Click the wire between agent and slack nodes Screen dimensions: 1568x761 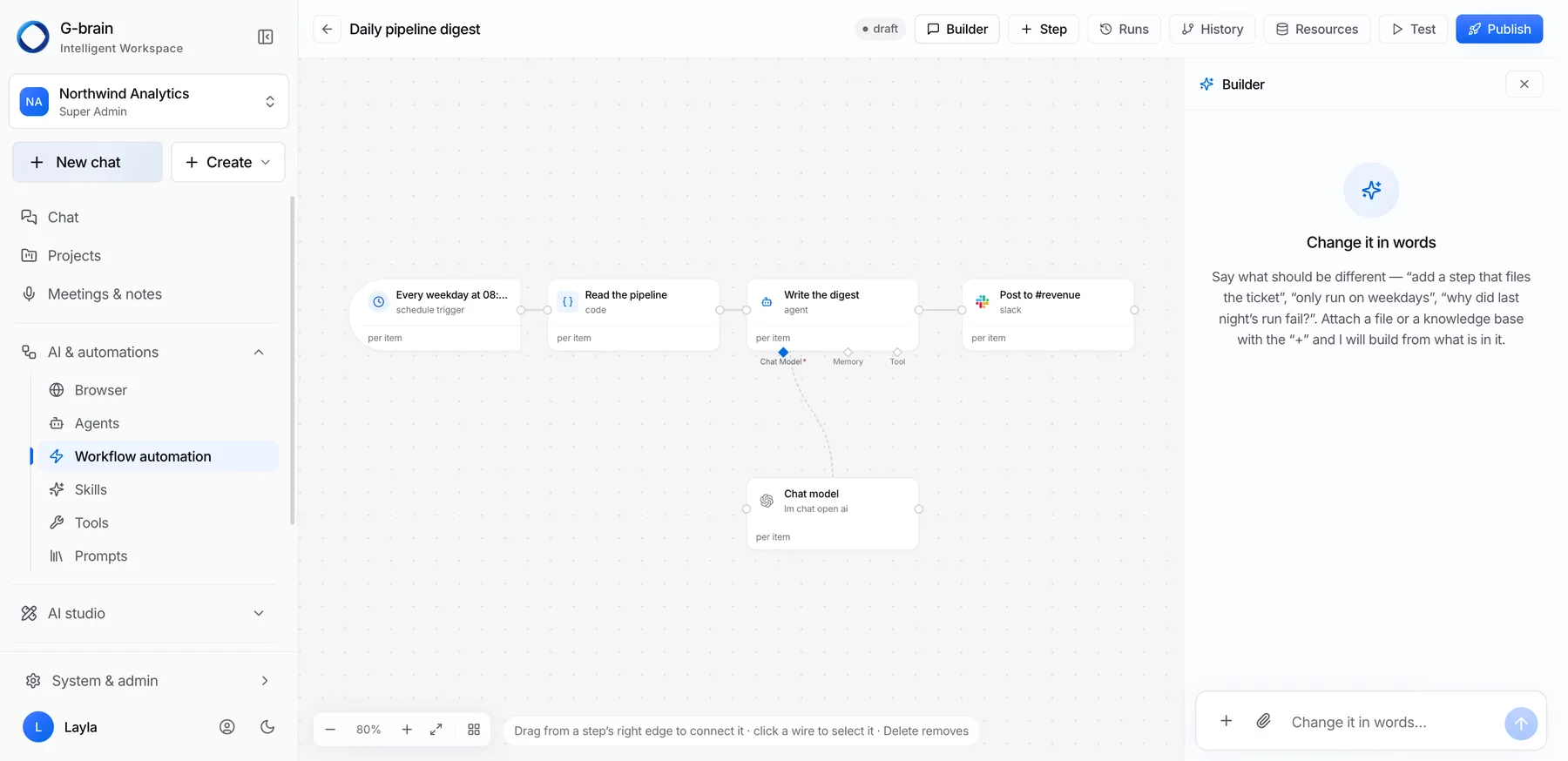point(941,310)
